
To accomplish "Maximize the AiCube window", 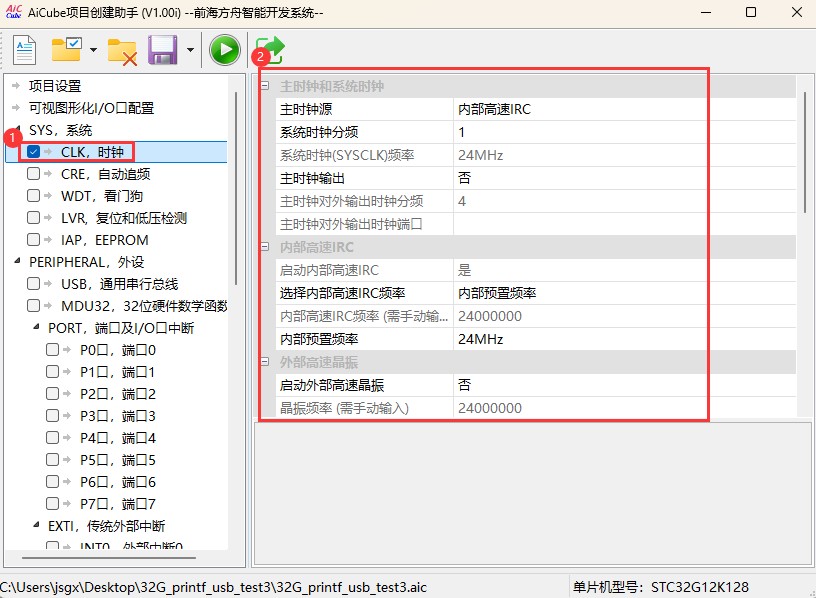I will (x=750, y=12).
